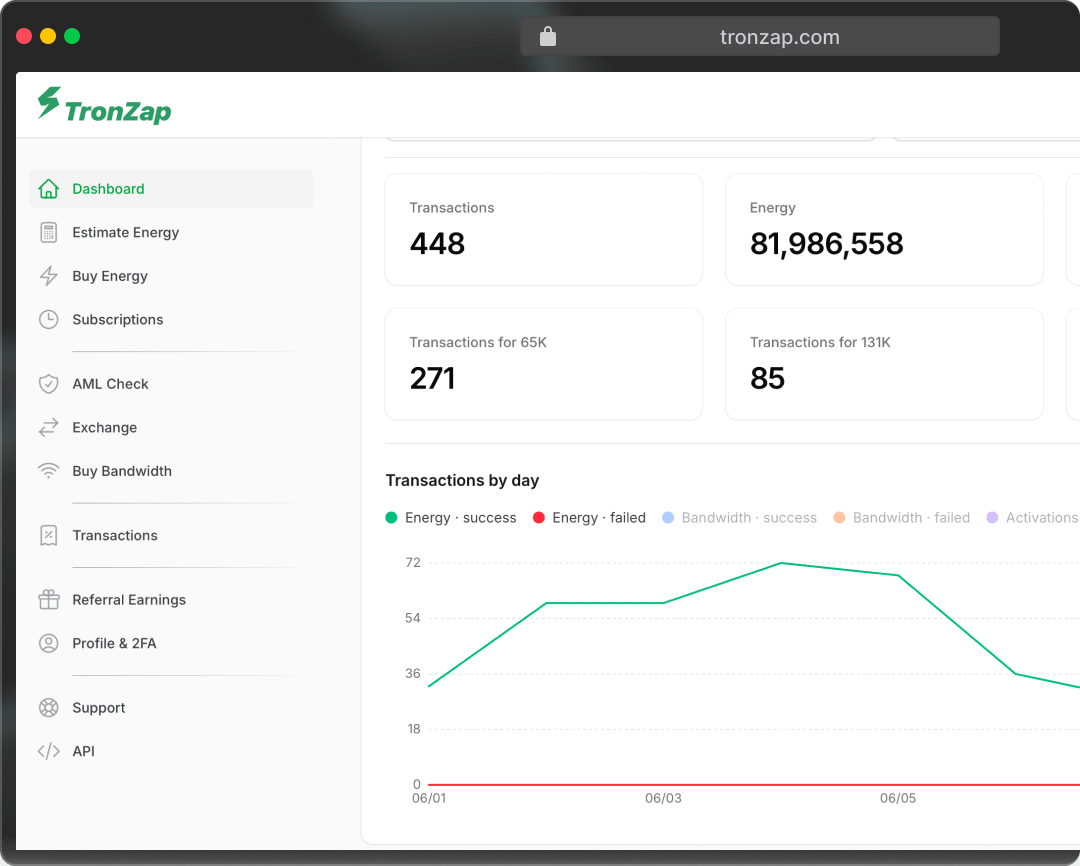Click the Transactions for 65K card
The height and width of the screenshot is (866, 1080).
point(543,364)
